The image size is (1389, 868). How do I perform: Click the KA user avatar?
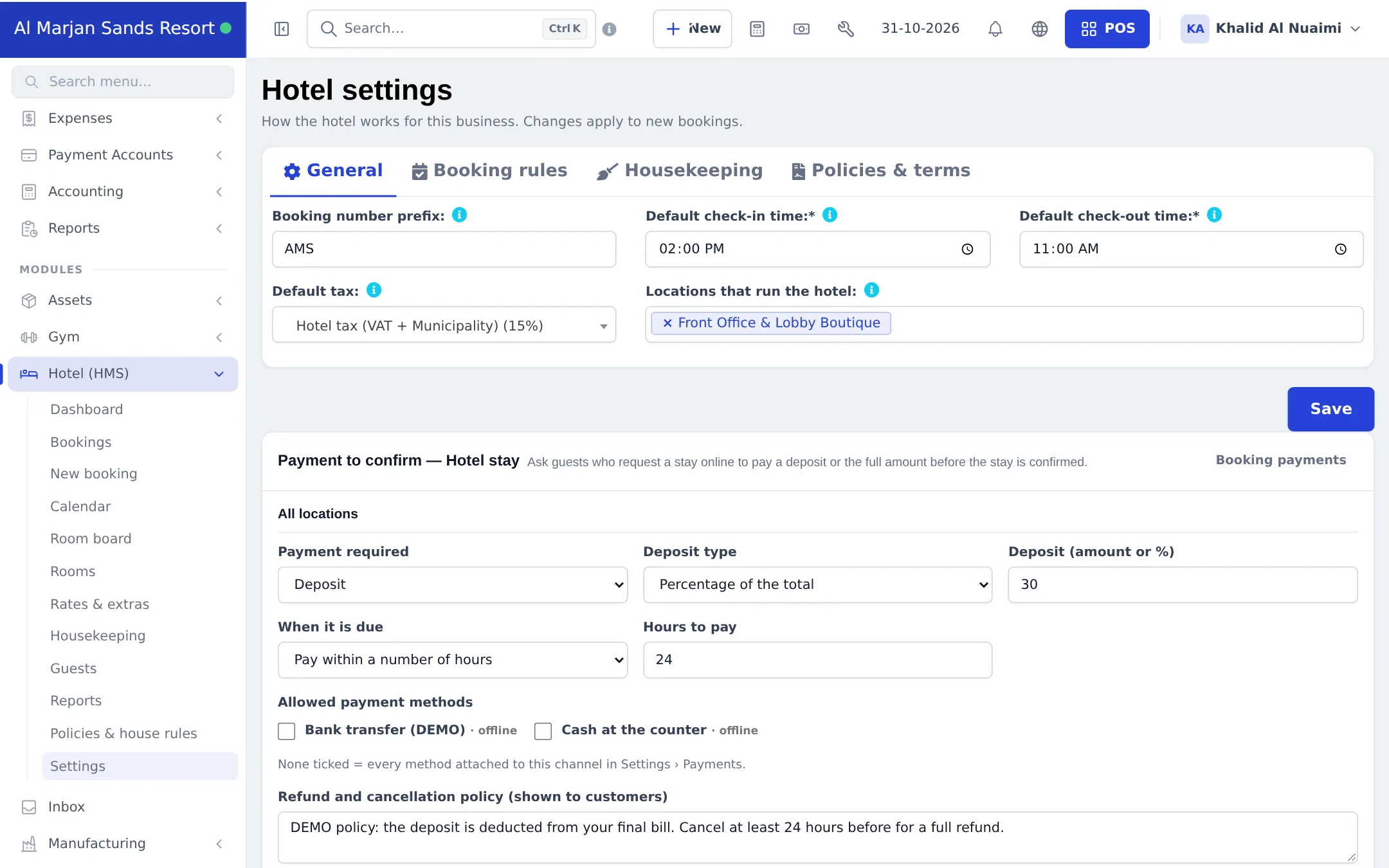click(1195, 29)
